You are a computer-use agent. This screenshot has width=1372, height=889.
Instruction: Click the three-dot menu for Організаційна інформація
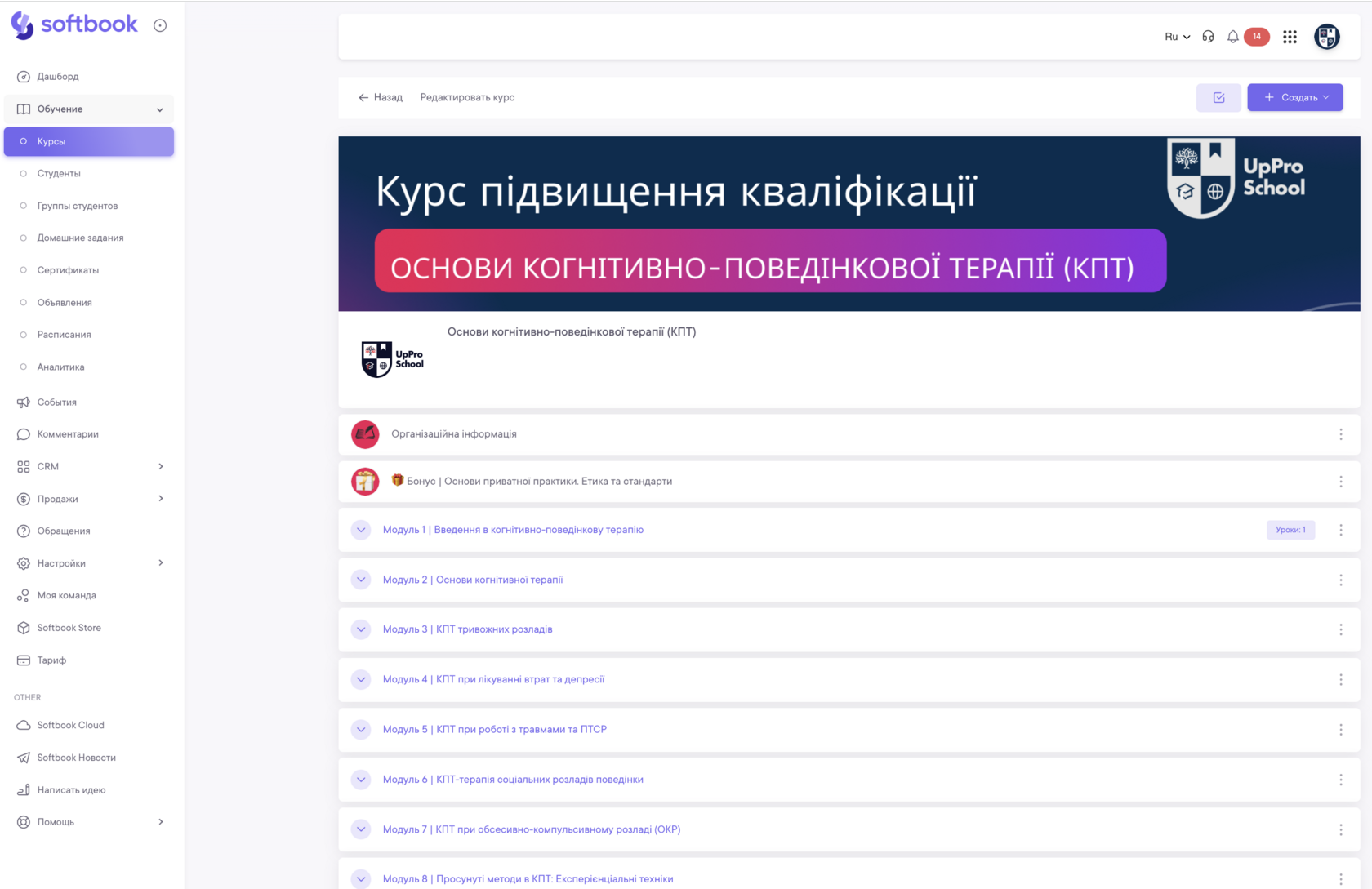1340,434
